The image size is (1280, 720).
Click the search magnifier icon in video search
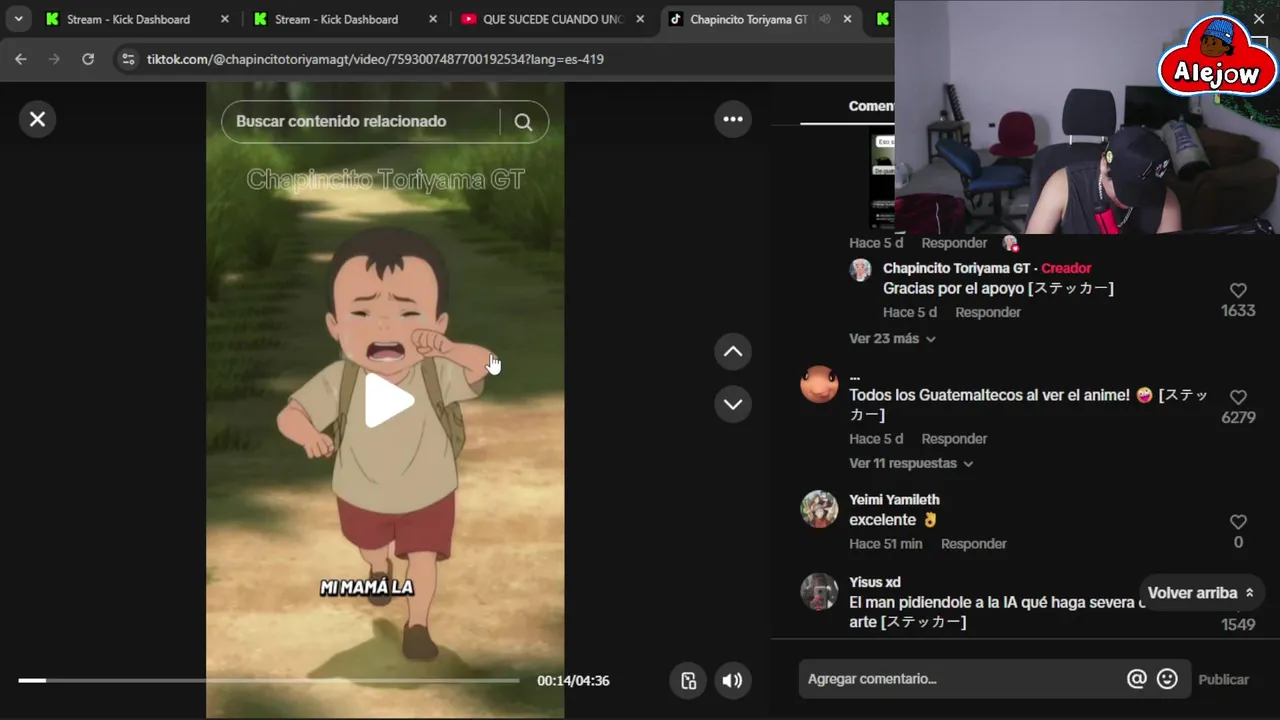[x=523, y=122]
